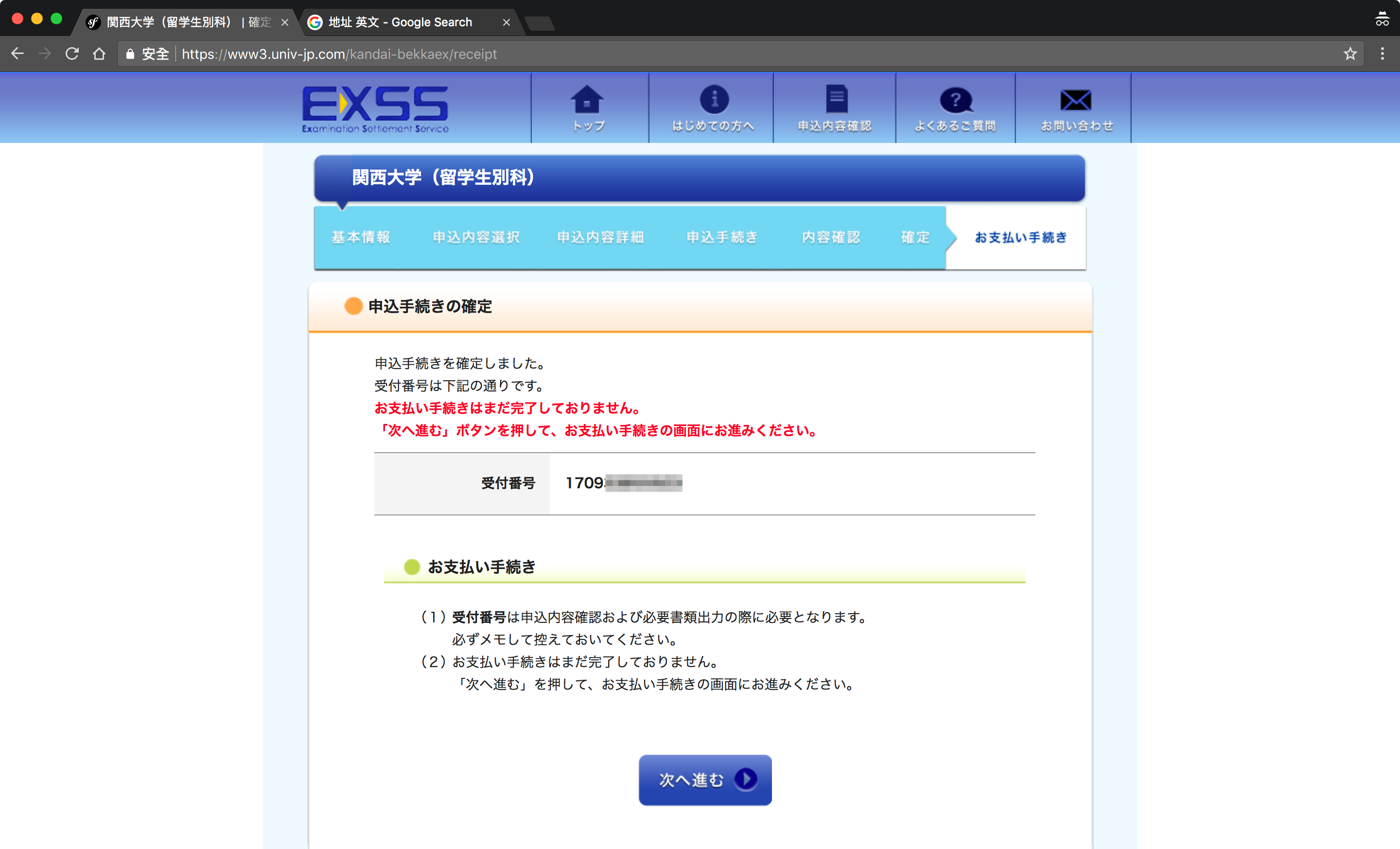Screen dimensions: 1400x849
Task: Open the 申込内容確認 document icon
Action: 836,100
